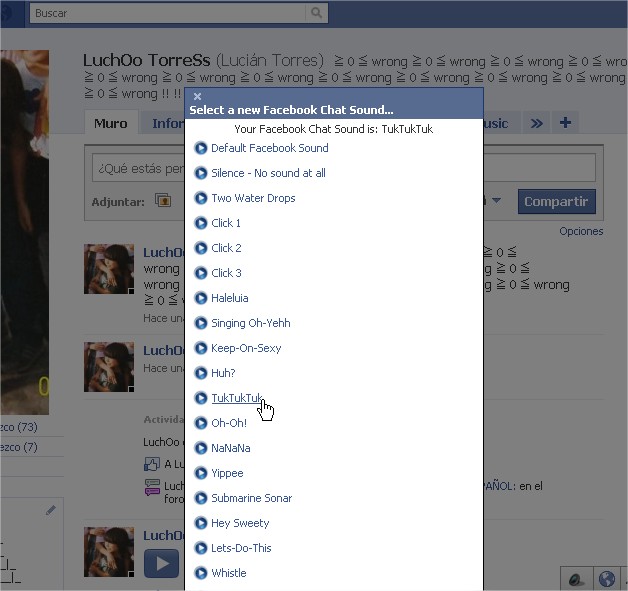Select the Huh? sound

click(223, 373)
